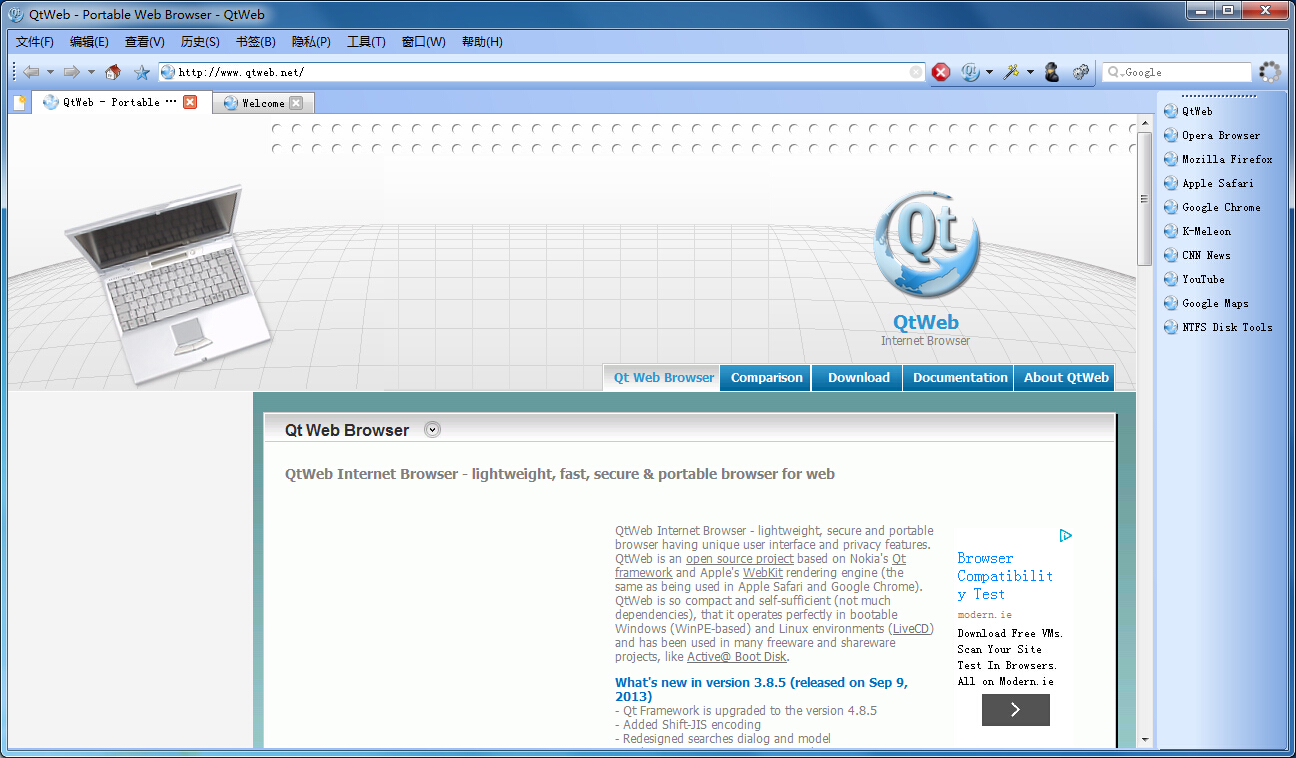Screen dimensions: 1296x758
Task: Open the Google Maps bookmark
Action: [x=1207, y=303]
